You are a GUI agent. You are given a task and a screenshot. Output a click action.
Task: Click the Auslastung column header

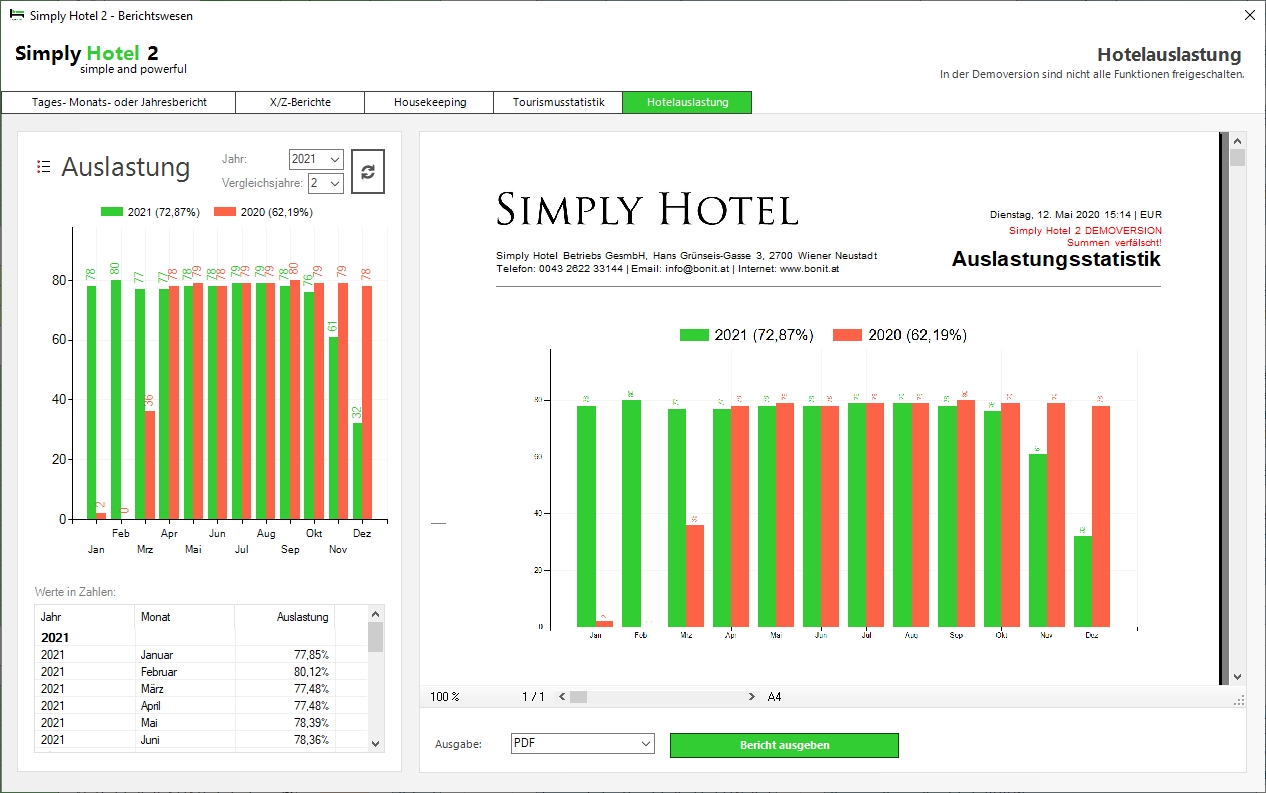coord(284,617)
